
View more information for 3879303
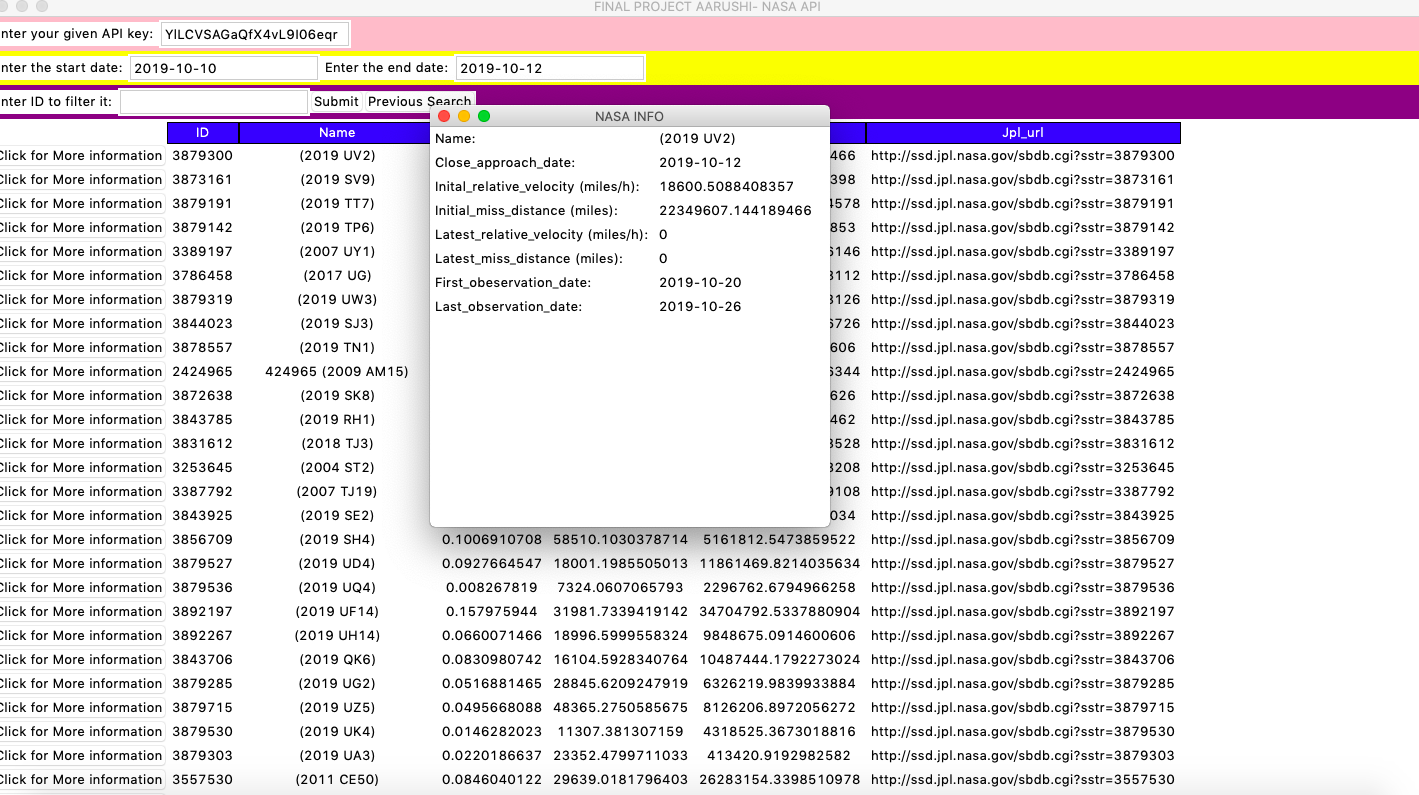pyautogui.click(x=80, y=756)
